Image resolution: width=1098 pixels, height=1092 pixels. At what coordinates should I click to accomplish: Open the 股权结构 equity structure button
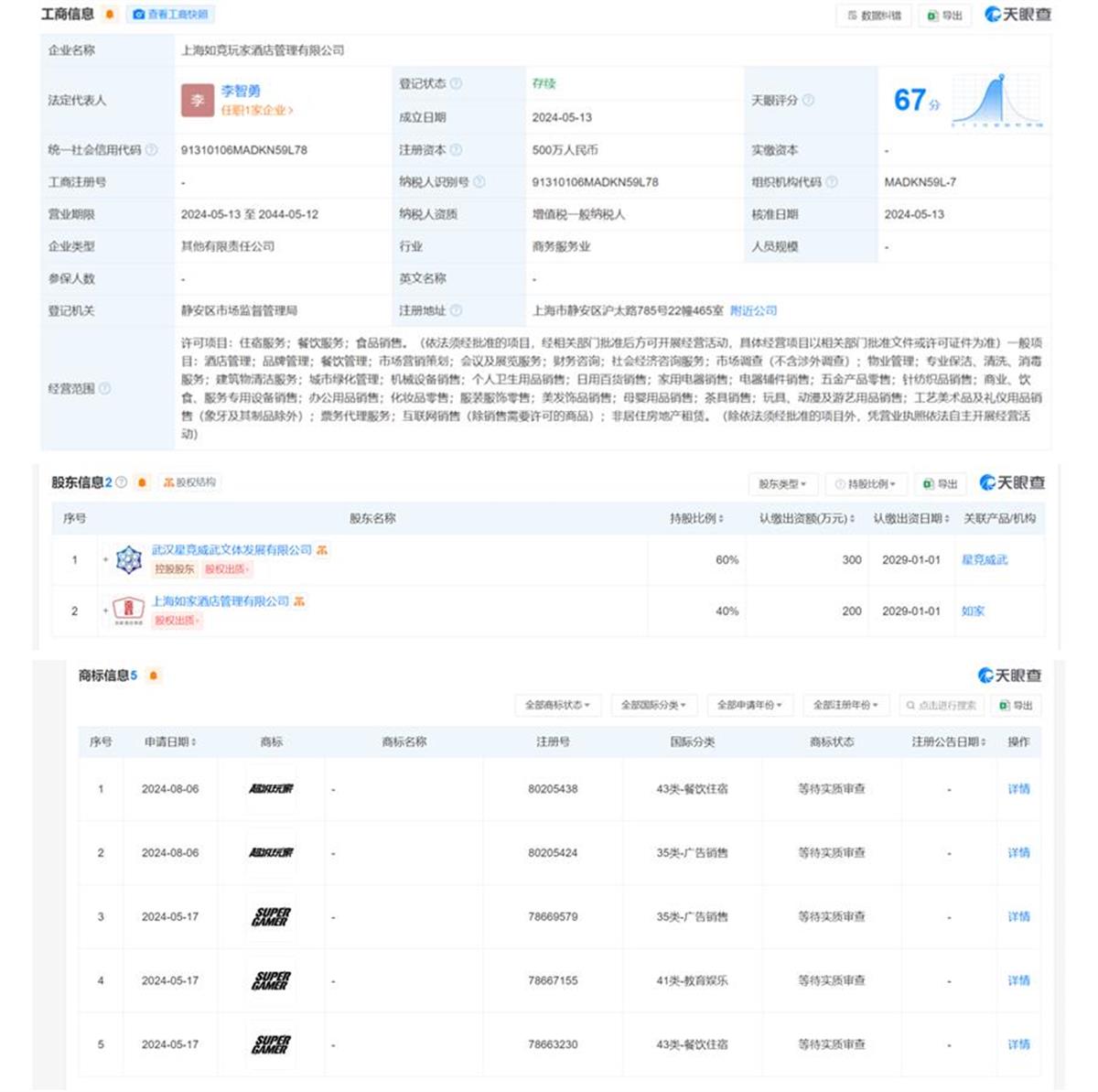(189, 482)
